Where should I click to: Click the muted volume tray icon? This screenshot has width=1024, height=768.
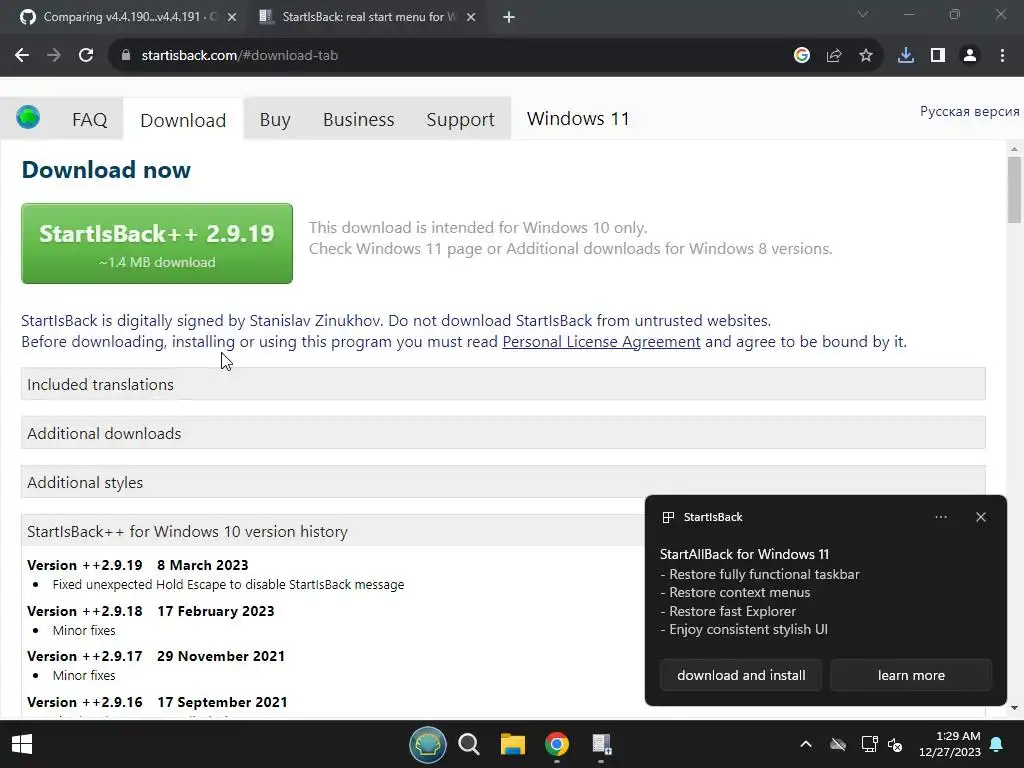pyautogui.click(x=895, y=744)
